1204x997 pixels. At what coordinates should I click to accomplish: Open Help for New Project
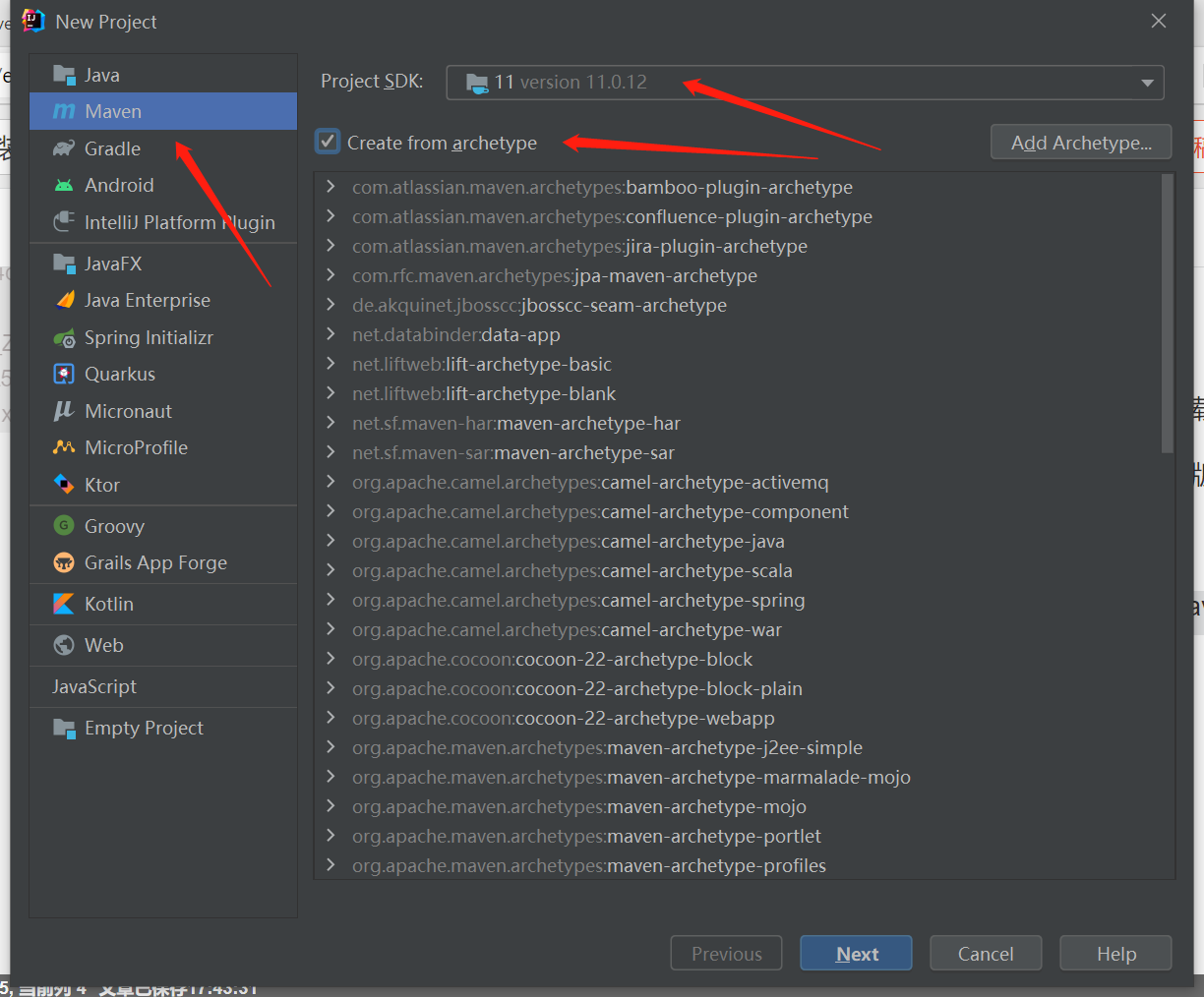[1115, 954]
